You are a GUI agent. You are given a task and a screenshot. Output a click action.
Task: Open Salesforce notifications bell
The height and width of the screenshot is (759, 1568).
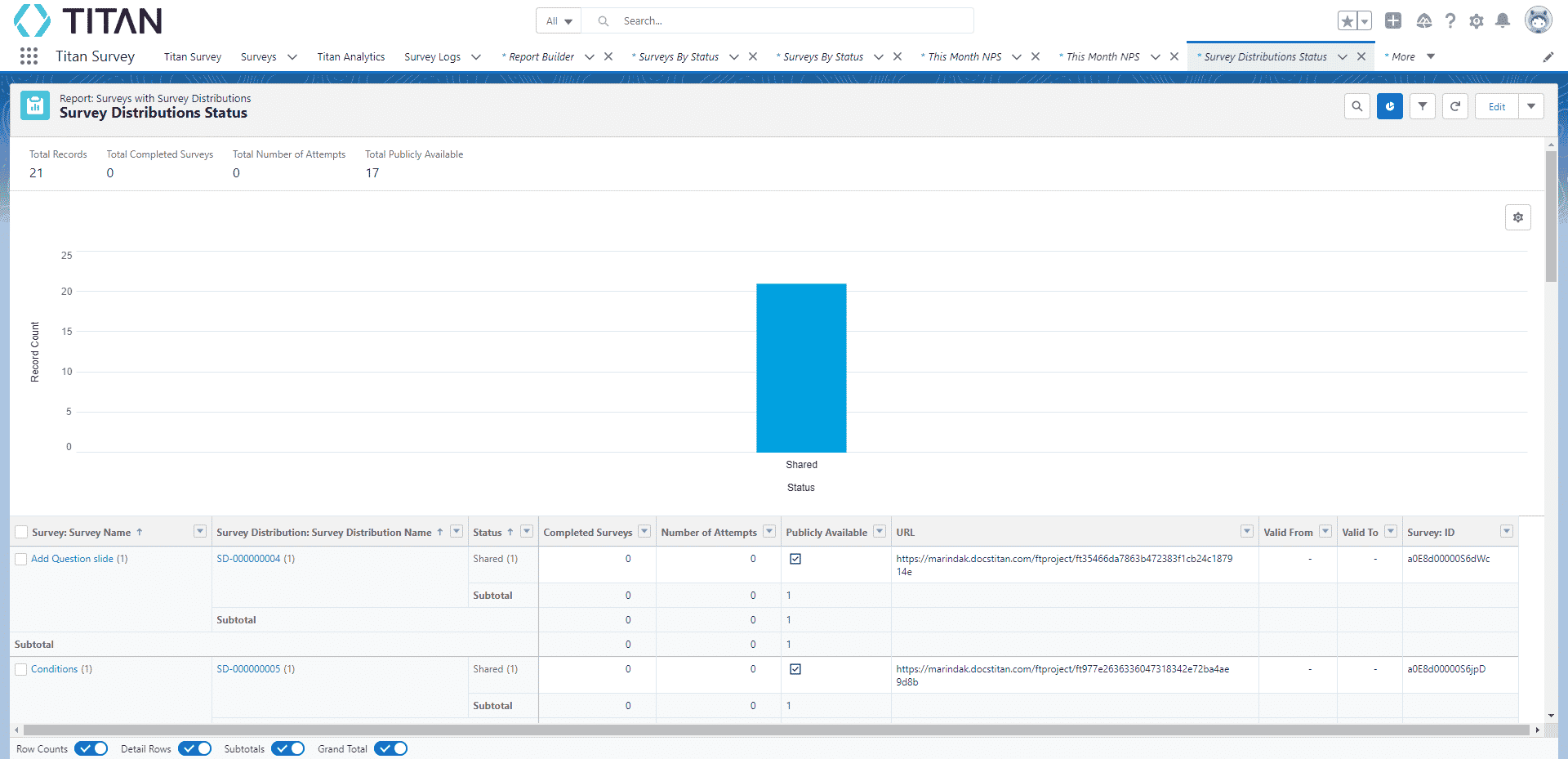[x=1502, y=20]
